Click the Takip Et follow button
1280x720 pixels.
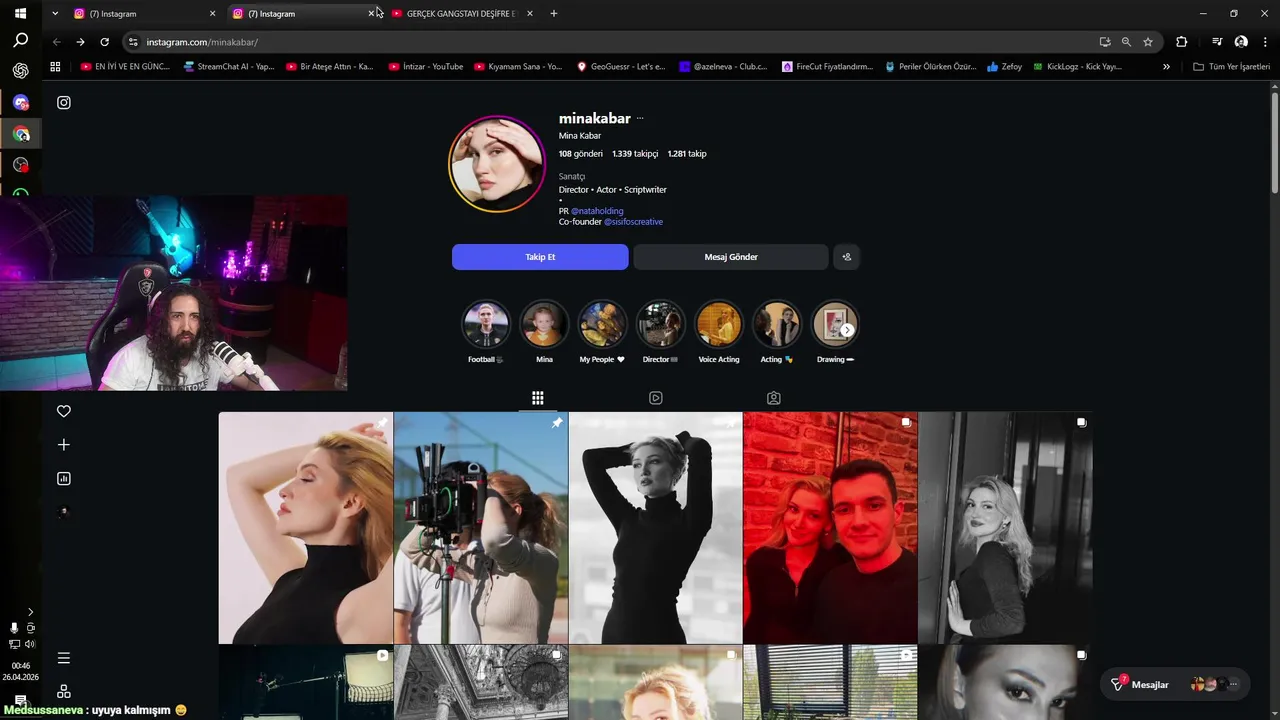pos(540,257)
